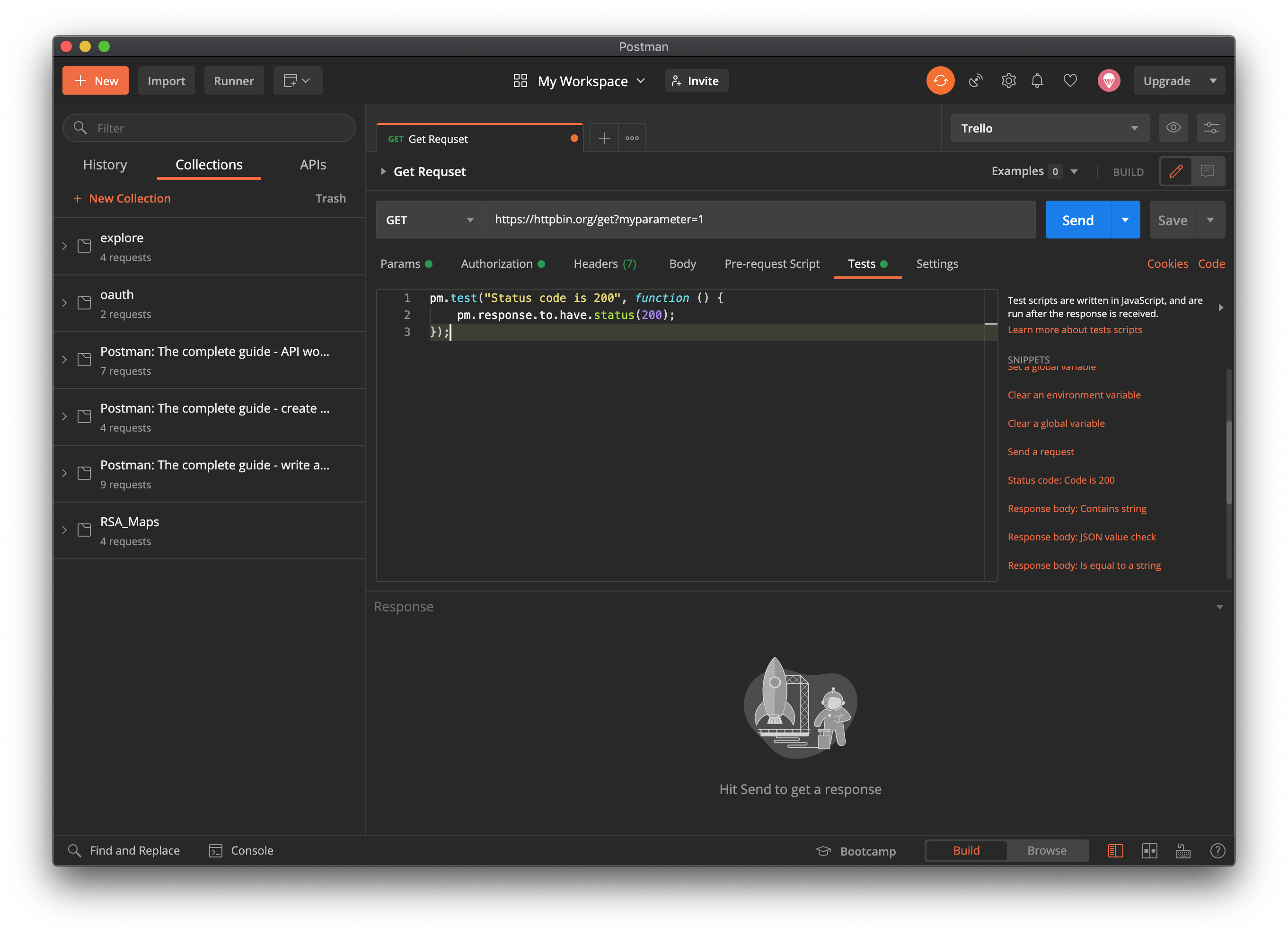Open Send button dropdown arrow
Screen dimensions: 1288x936
coord(1125,220)
